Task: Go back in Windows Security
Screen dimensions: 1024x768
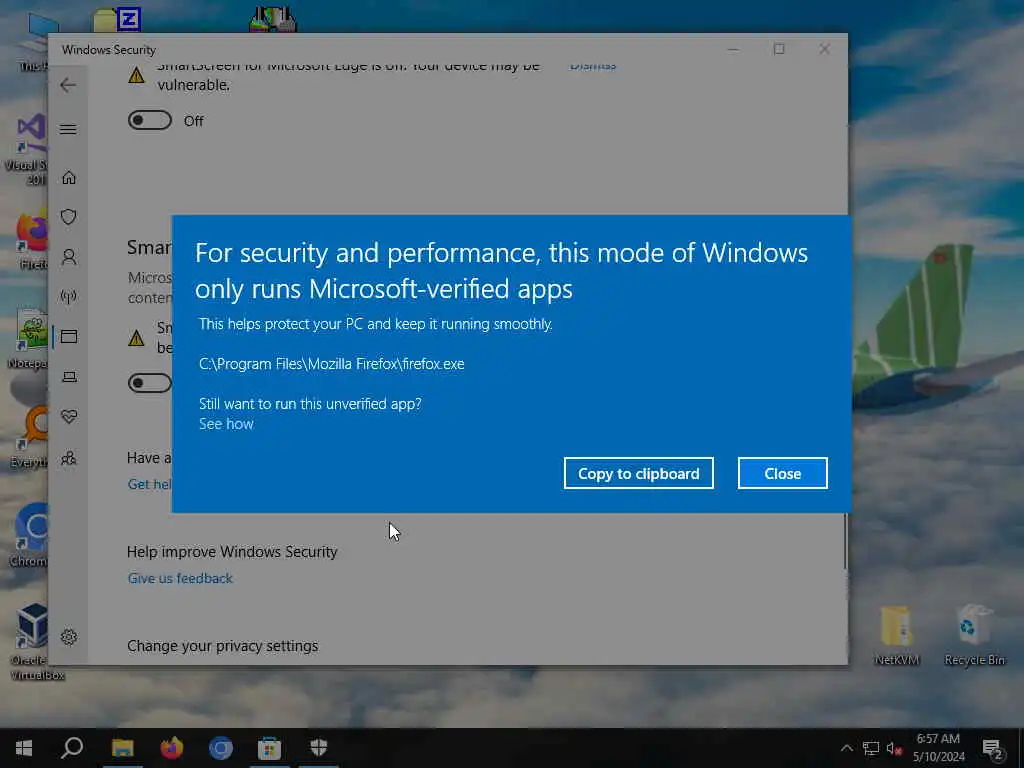Action: tap(68, 85)
